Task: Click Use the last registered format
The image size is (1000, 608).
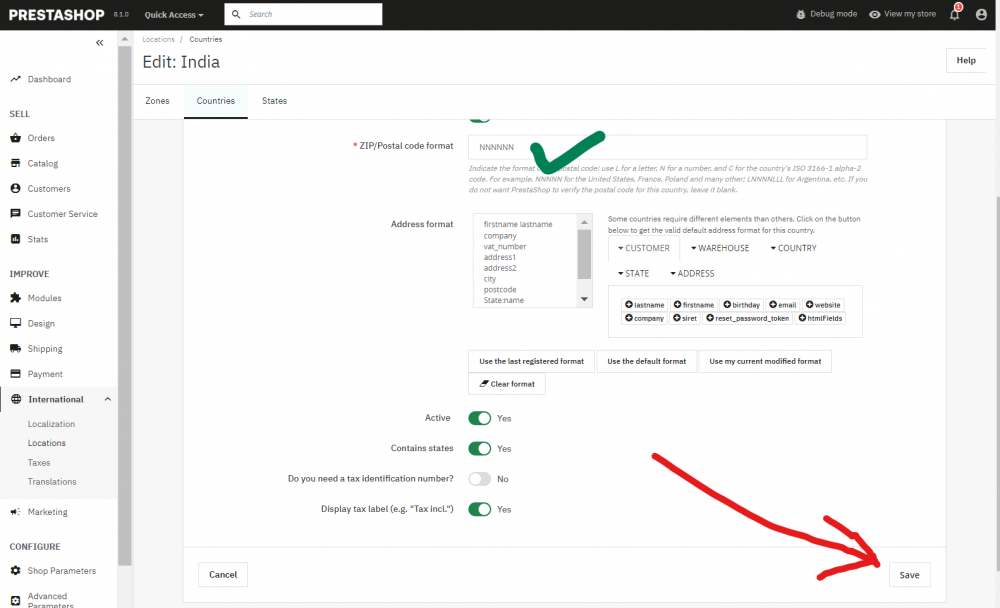Action: pos(531,361)
